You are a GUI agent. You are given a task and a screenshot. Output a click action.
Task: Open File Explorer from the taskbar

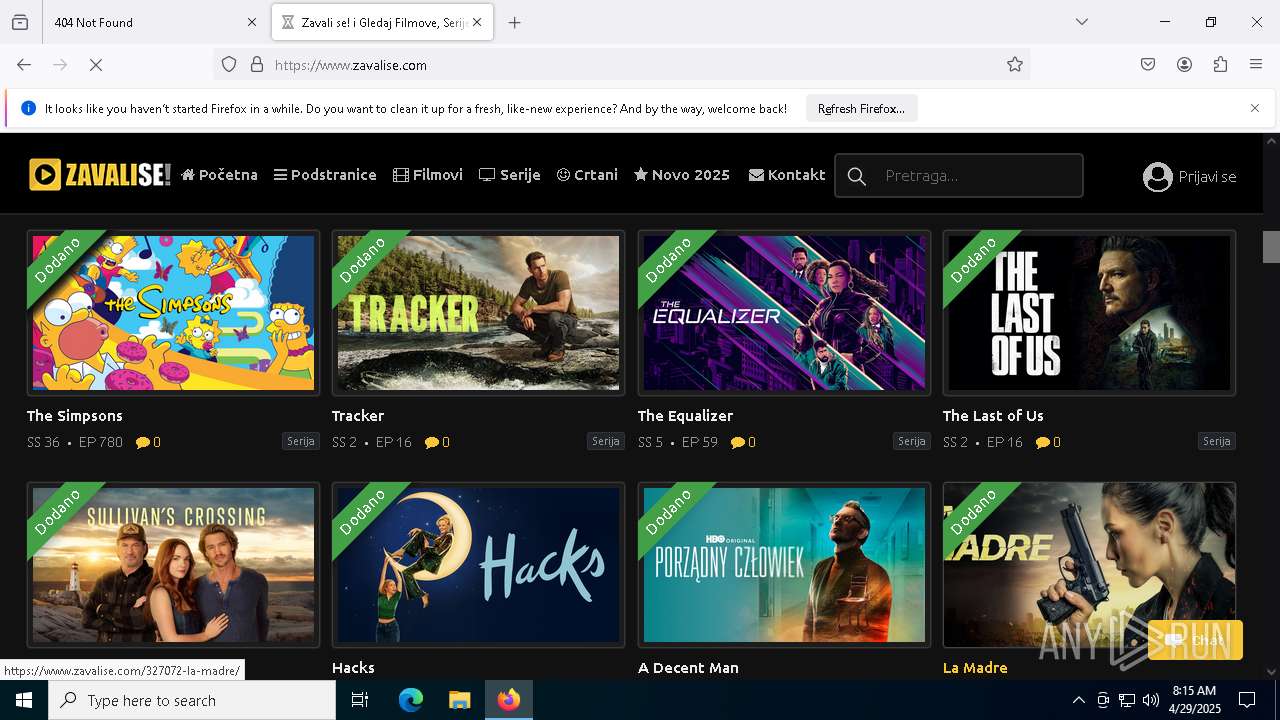coord(459,700)
